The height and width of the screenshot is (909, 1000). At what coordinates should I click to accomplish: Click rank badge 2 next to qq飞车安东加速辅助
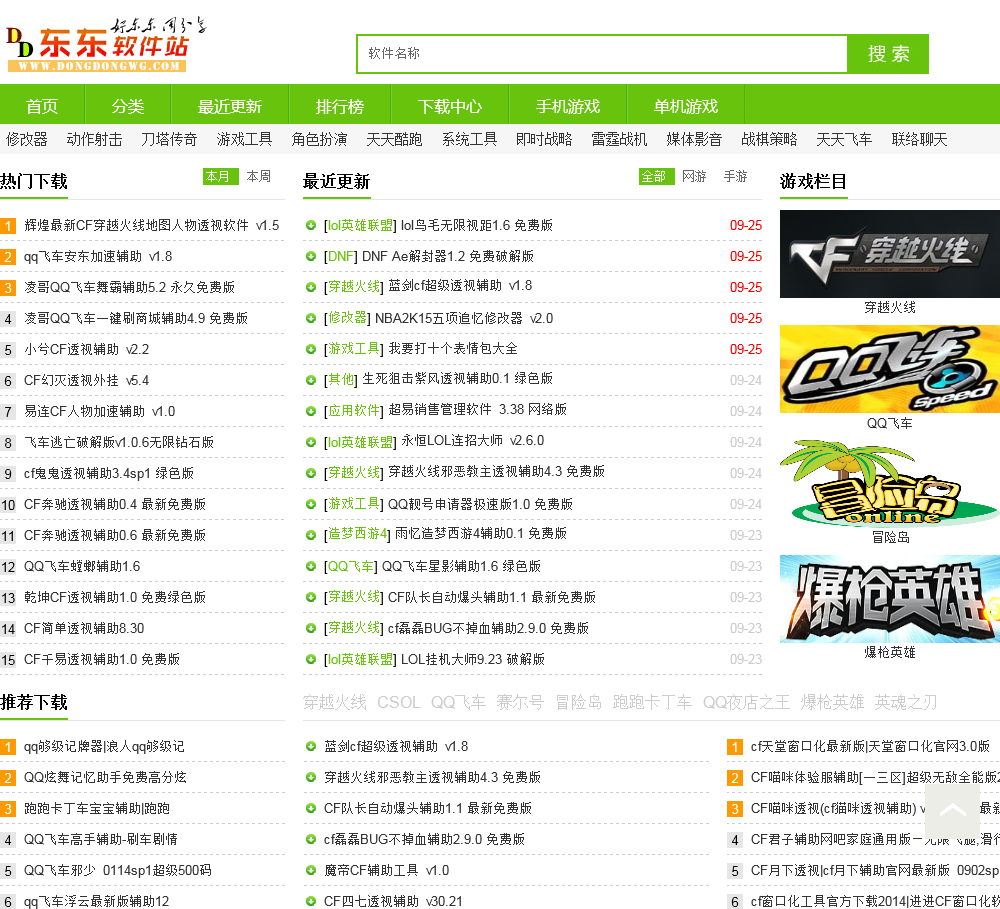coord(8,257)
